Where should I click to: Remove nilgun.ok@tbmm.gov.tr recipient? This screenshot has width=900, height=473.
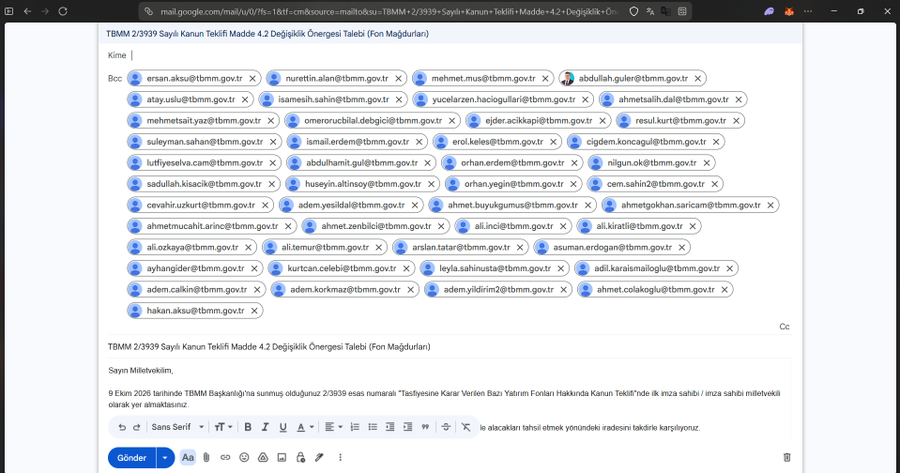pos(707,163)
